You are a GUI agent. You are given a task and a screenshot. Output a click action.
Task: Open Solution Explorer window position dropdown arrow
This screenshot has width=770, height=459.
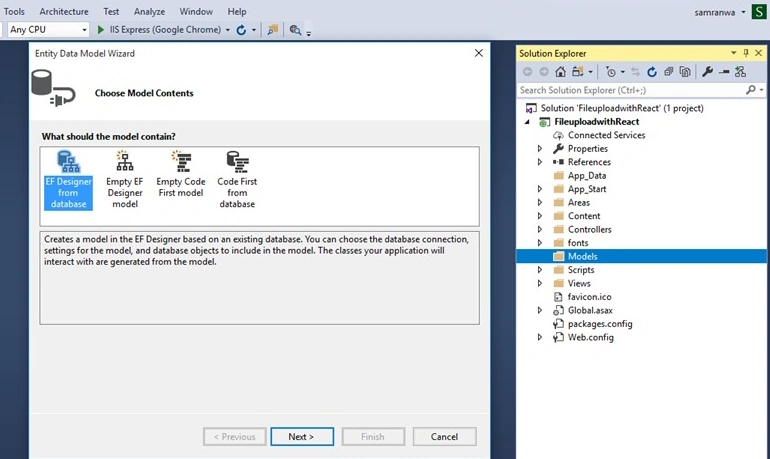pos(734,53)
